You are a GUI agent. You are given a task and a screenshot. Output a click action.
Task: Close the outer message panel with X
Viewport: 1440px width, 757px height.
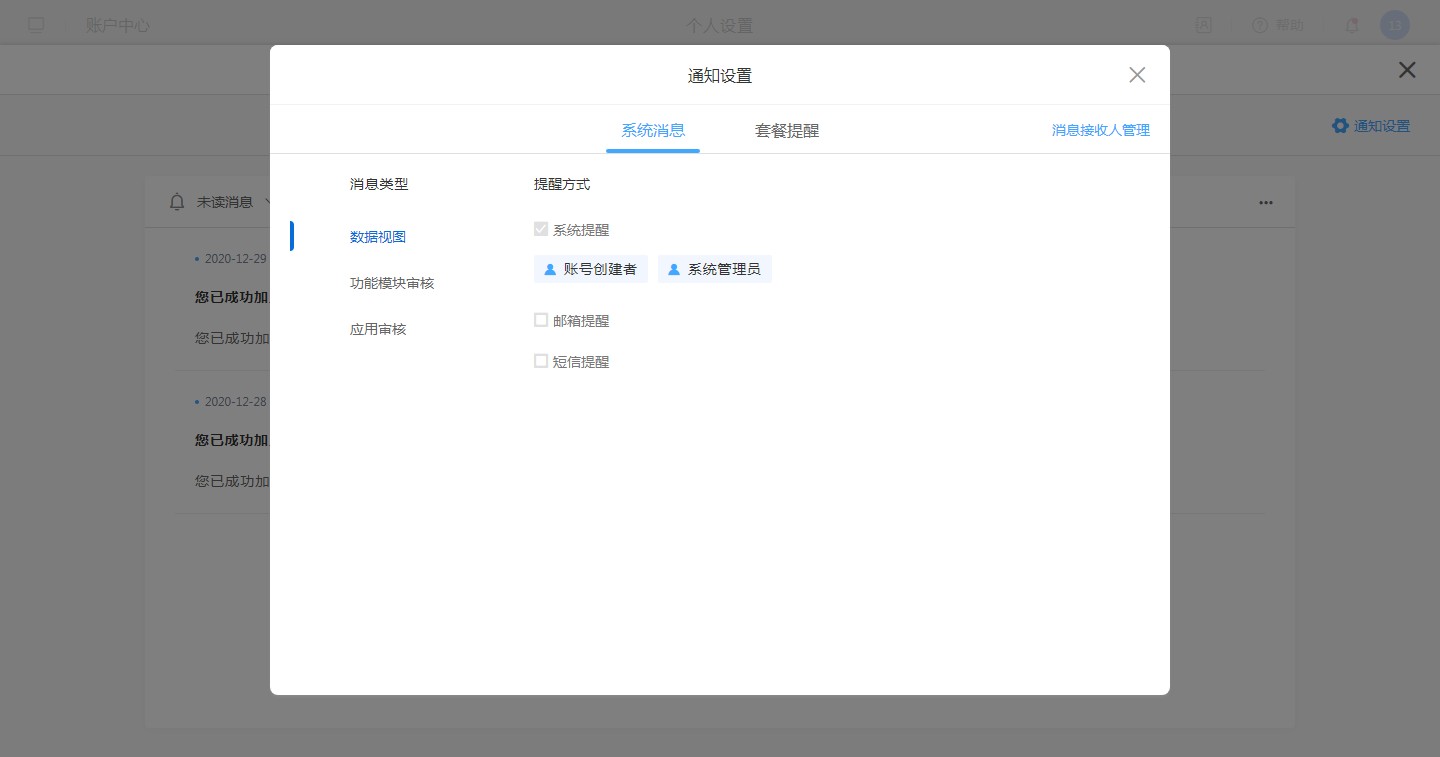tap(1407, 70)
